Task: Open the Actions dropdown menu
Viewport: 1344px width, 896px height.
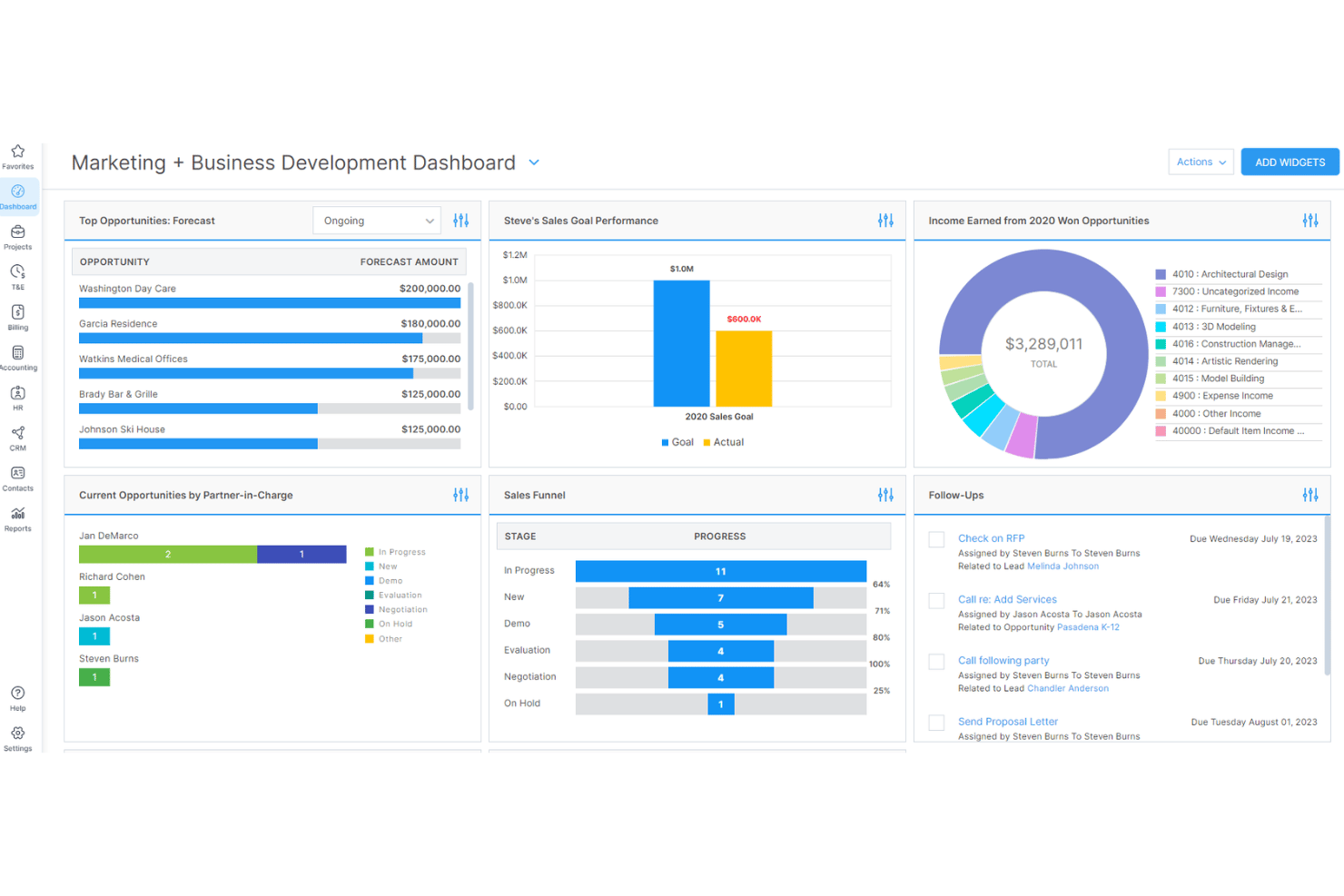Action: click(1201, 162)
